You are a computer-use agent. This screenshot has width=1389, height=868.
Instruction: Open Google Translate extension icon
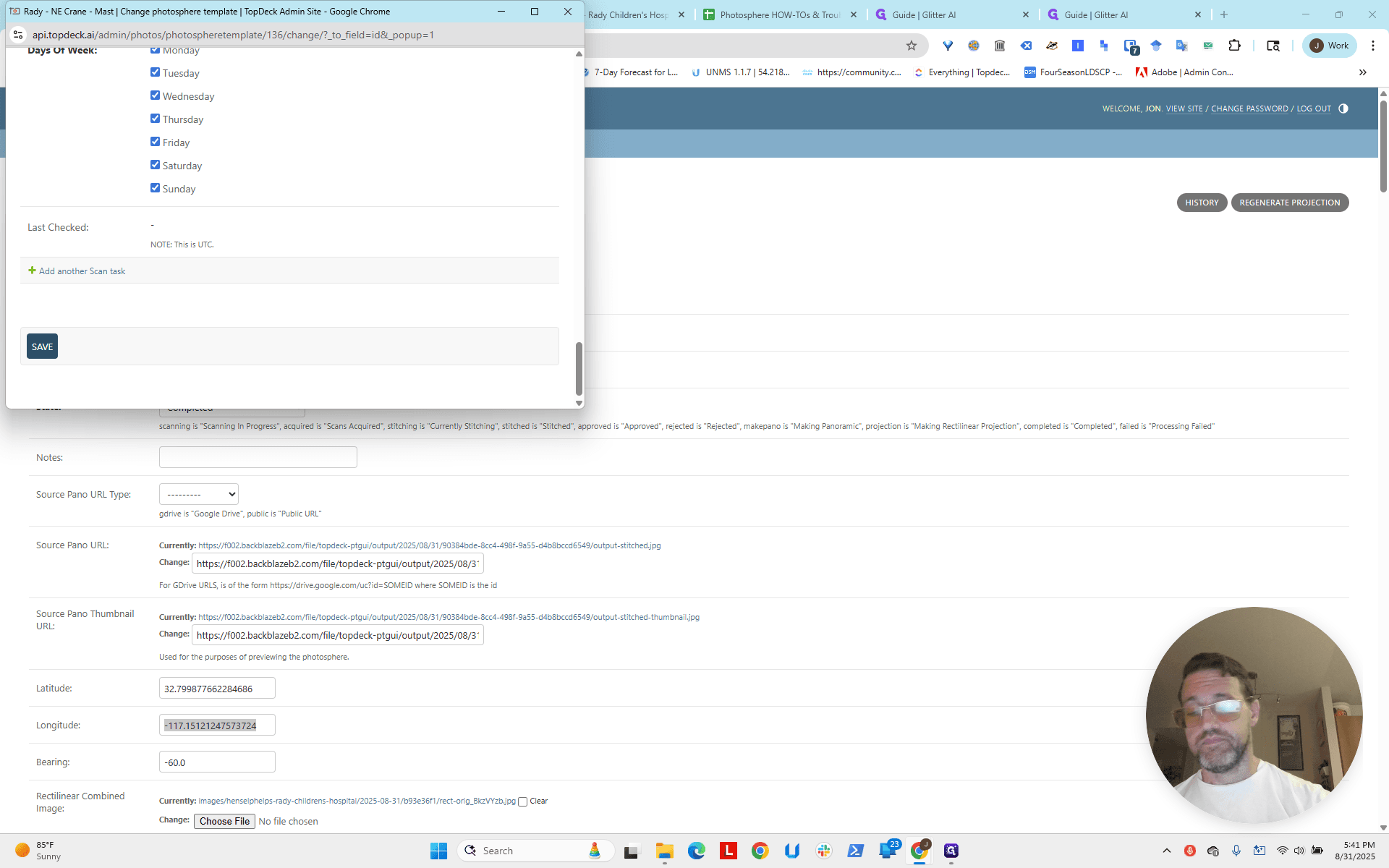1182,46
